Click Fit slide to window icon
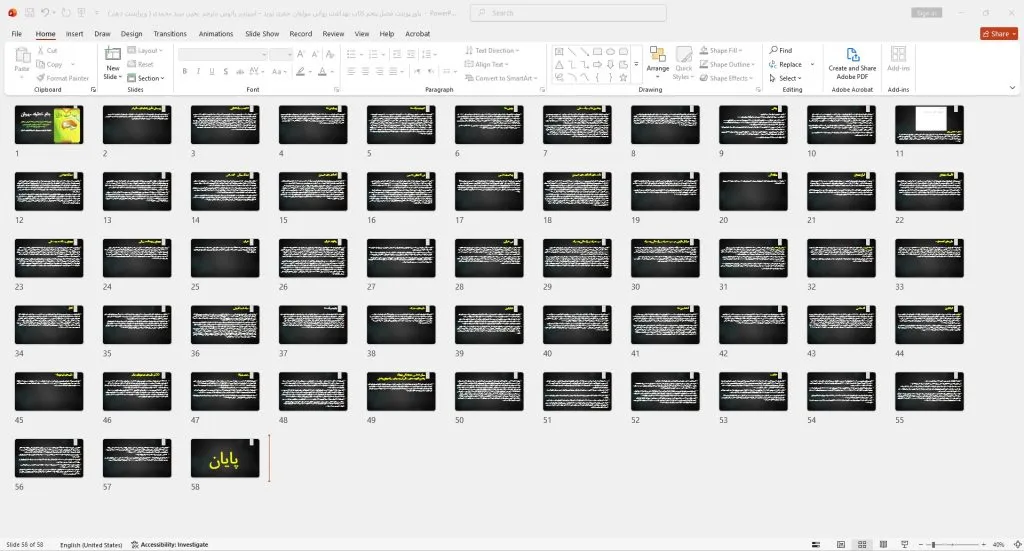Screen dimensions: 1024x551 pyautogui.click(x=1017, y=544)
